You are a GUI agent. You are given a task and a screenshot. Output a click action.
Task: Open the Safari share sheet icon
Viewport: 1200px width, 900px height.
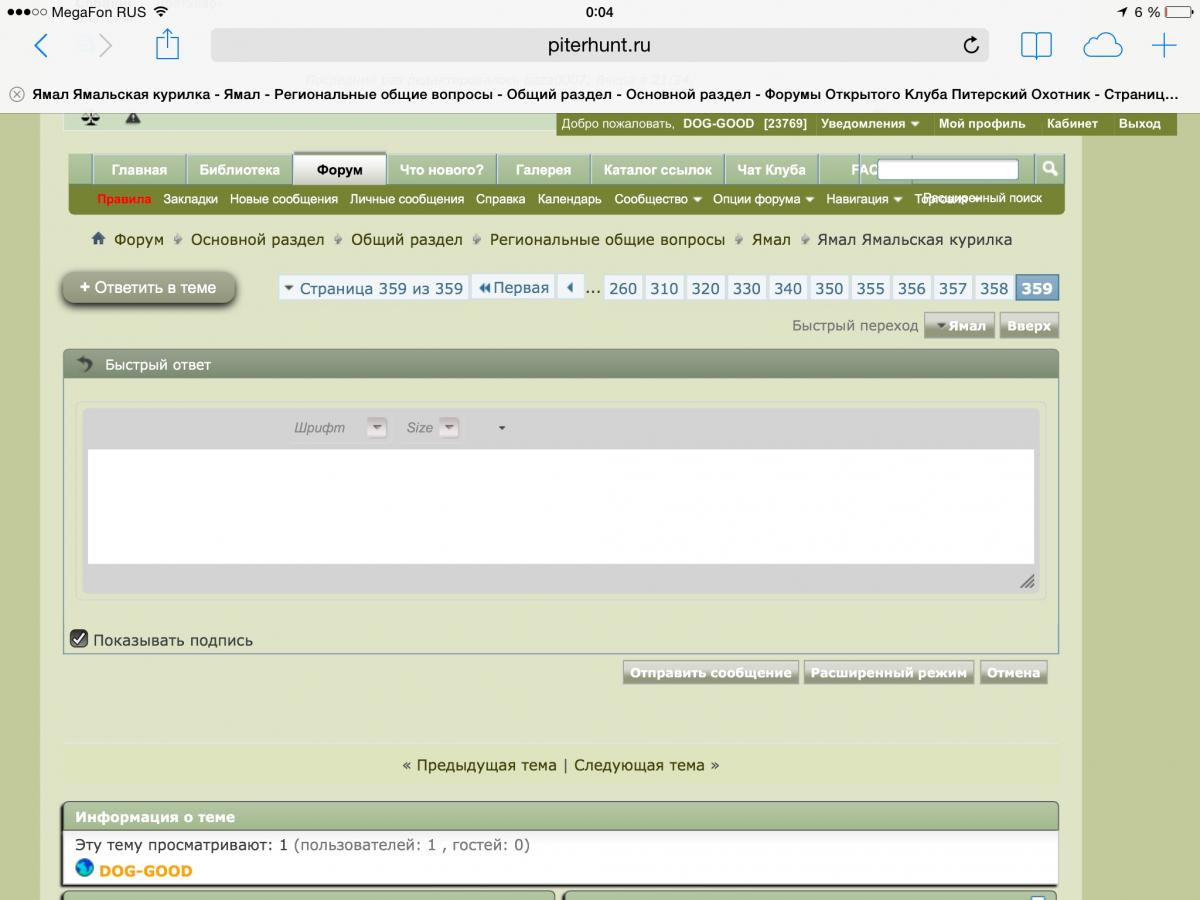pyautogui.click(x=167, y=45)
